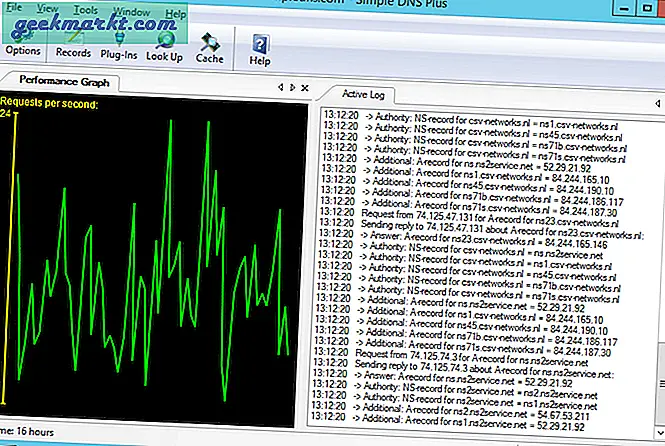Select log line 'Sending reply to 74.125.47.131'
665x446 pixels.
(481, 229)
